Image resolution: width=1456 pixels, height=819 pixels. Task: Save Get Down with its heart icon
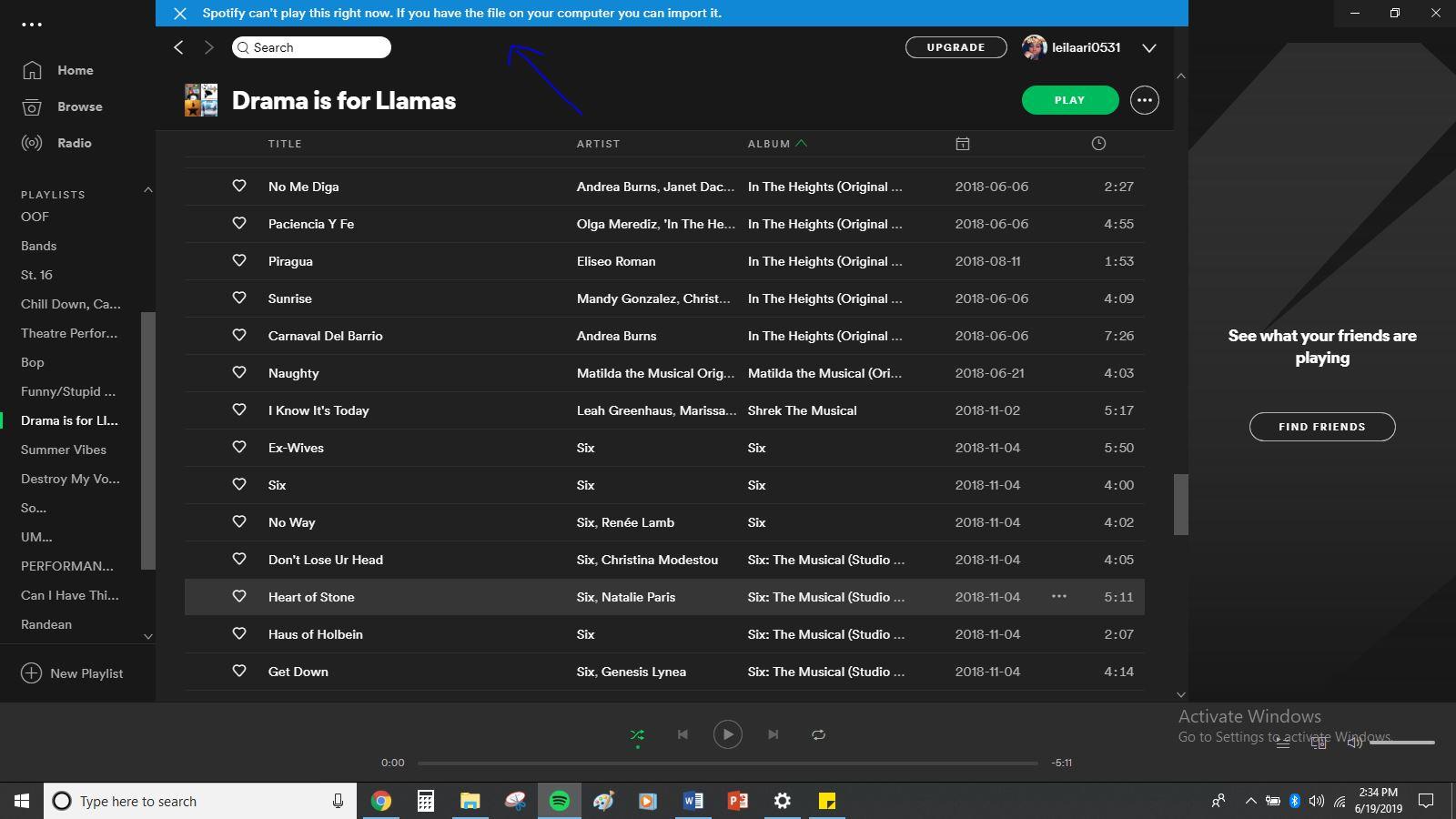(239, 671)
